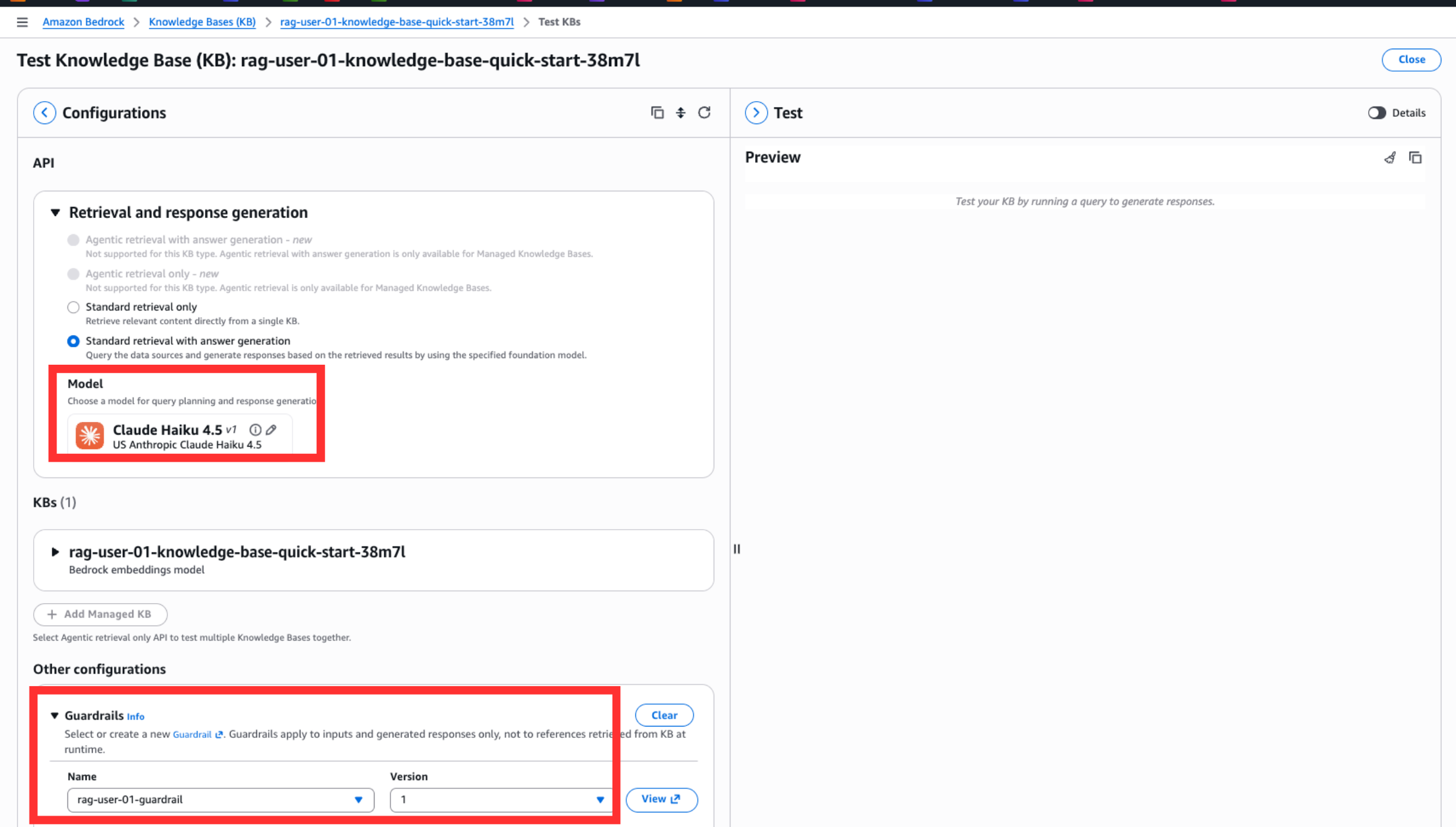The width and height of the screenshot is (1456, 827).
Task: Clear the preview with the broom icon
Action: [1390, 158]
